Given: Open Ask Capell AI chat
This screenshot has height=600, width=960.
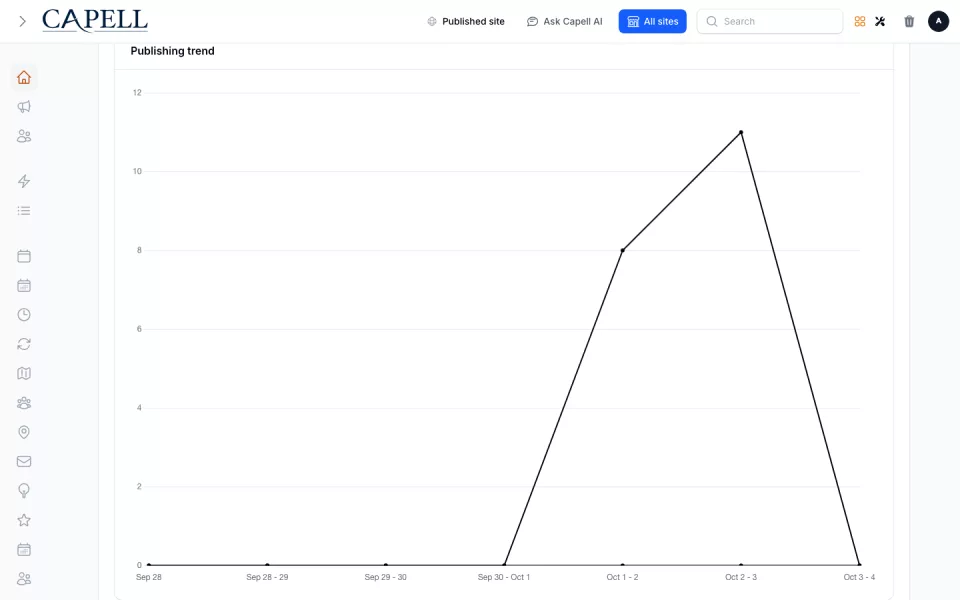Looking at the screenshot, I should click(x=564, y=21).
